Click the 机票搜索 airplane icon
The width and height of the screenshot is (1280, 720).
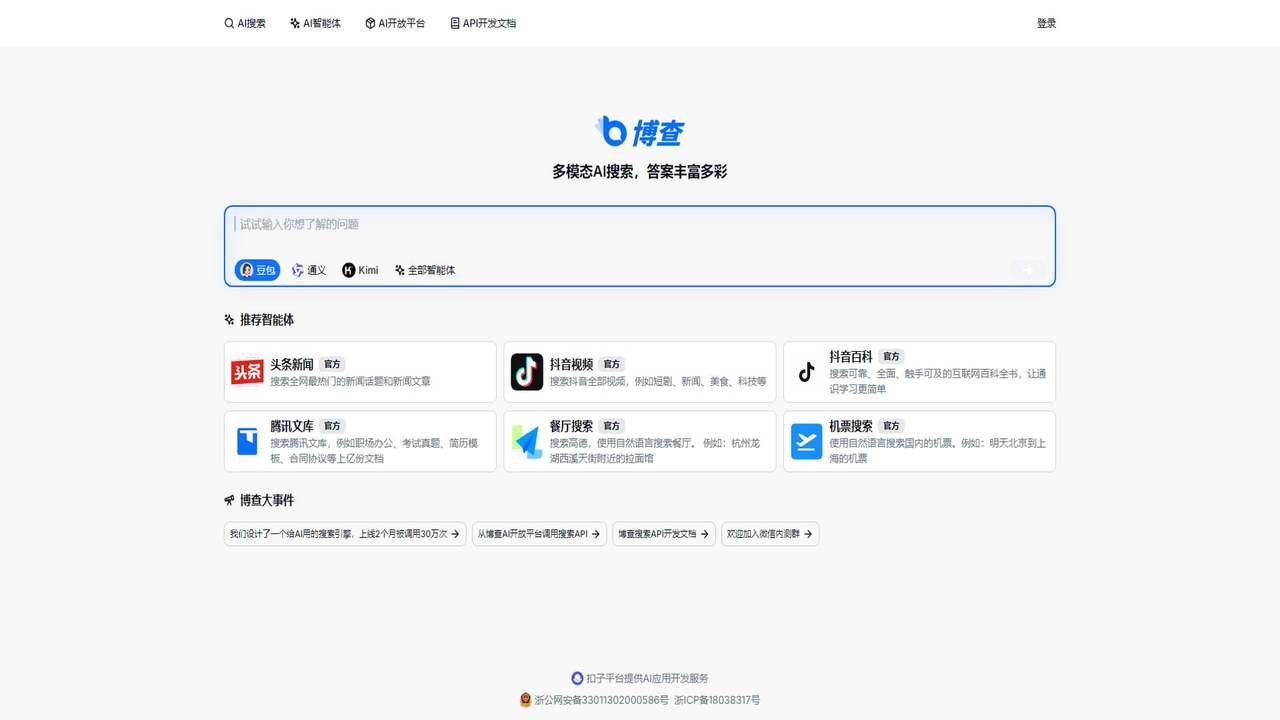[x=807, y=441]
